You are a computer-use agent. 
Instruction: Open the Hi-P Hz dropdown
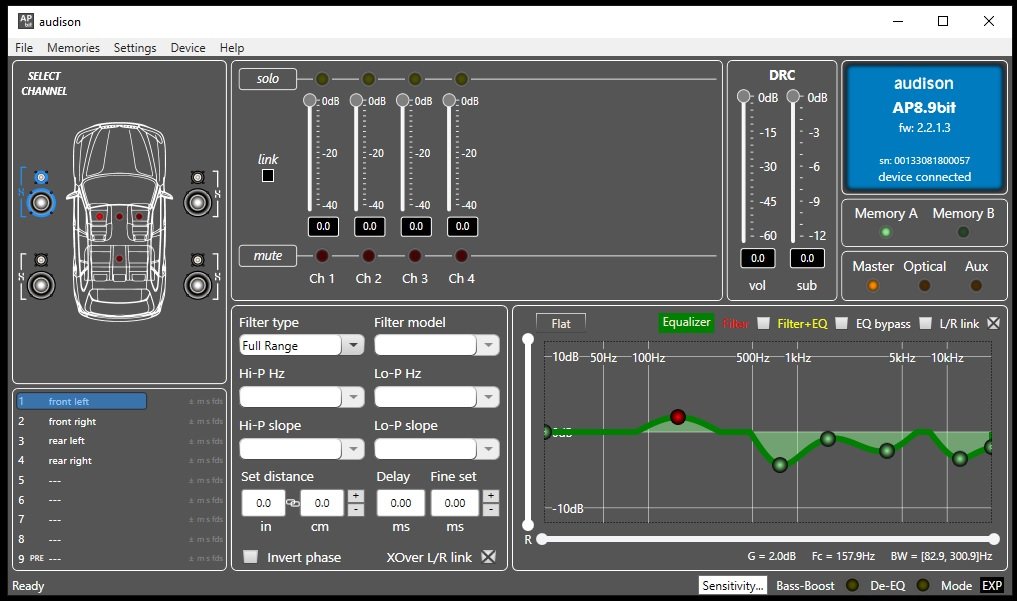click(x=353, y=397)
